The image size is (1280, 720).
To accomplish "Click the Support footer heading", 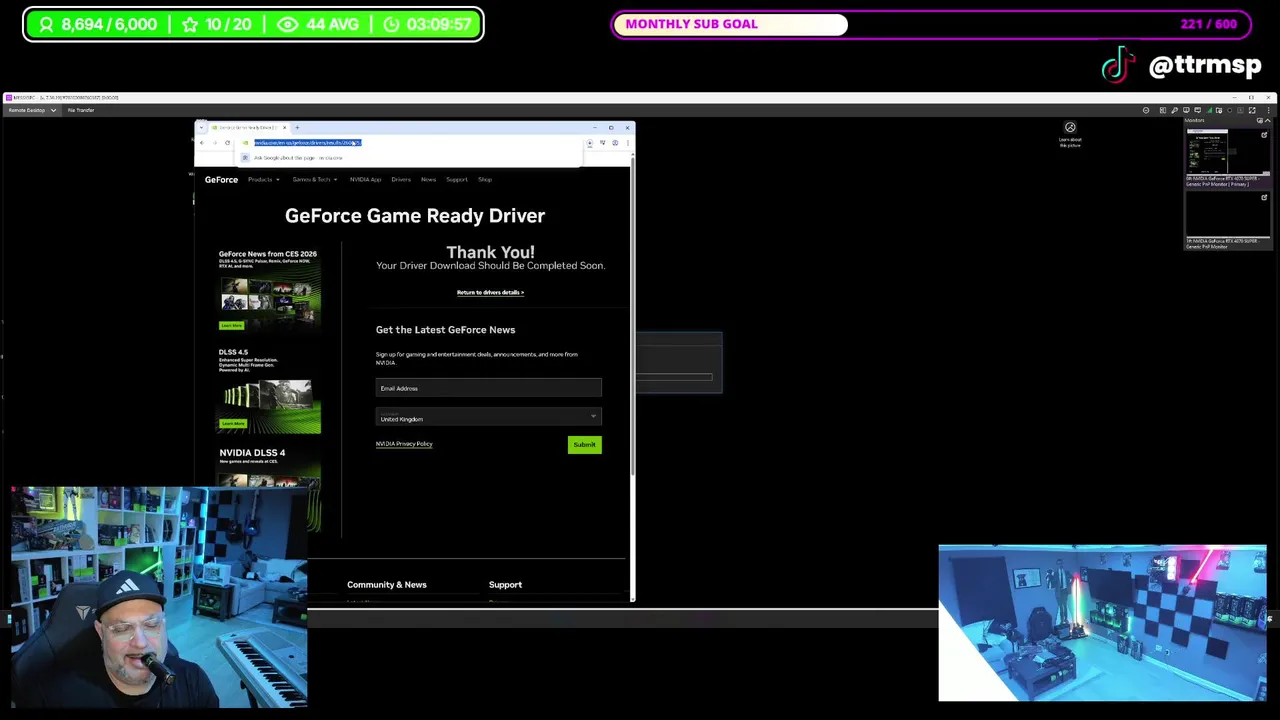I will point(505,585).
